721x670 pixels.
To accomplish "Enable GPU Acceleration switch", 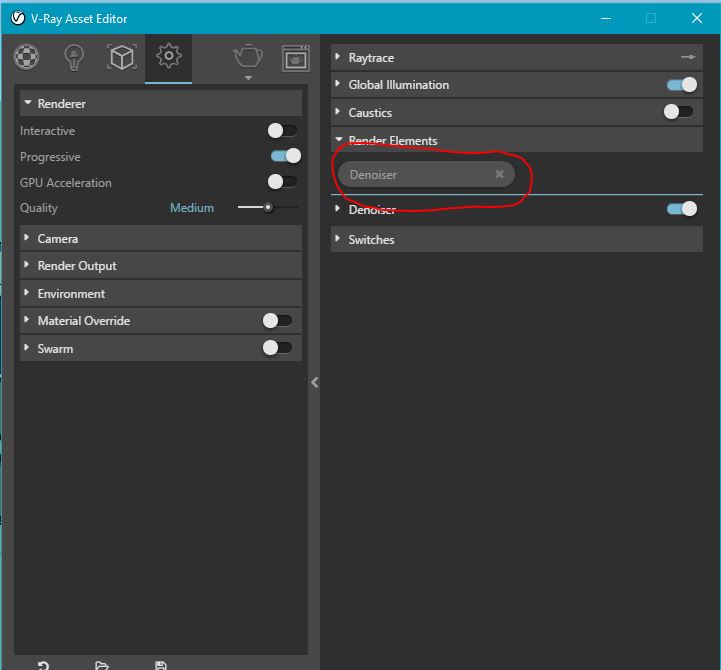I will pyautogui.click(x=282, y=182).
